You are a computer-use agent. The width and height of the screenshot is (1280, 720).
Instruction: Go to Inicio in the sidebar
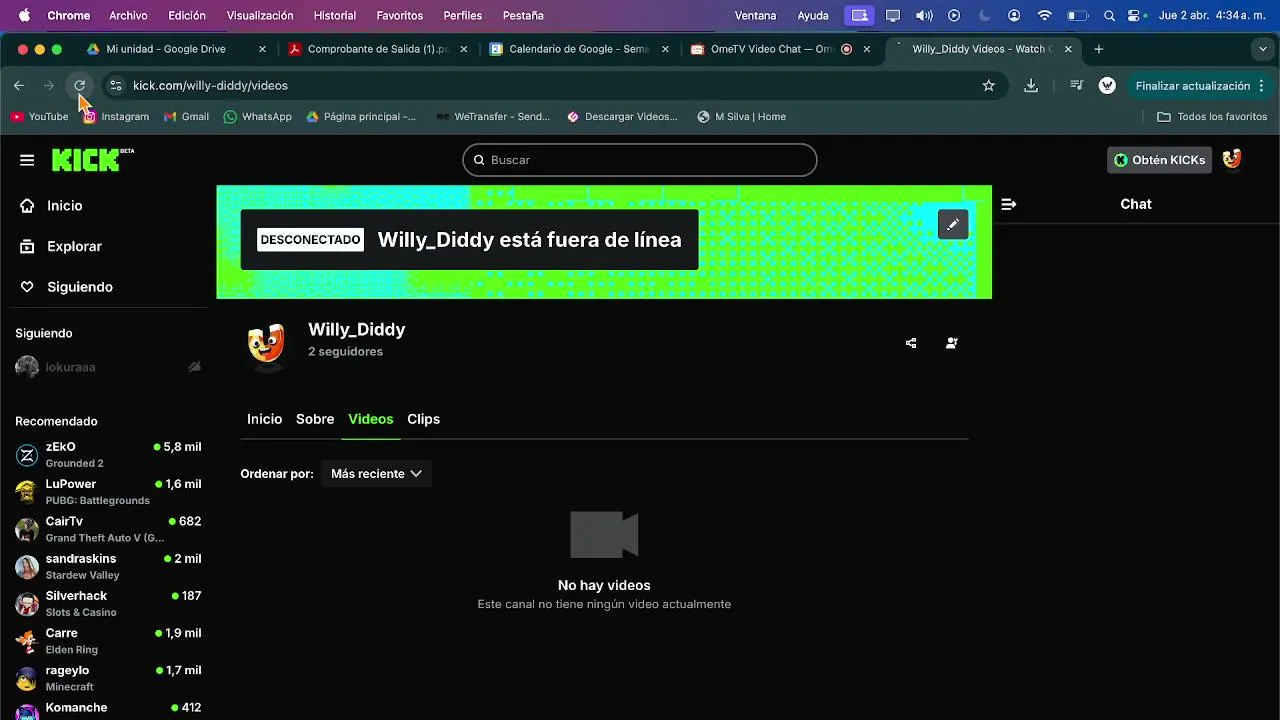tap(64, 206)
